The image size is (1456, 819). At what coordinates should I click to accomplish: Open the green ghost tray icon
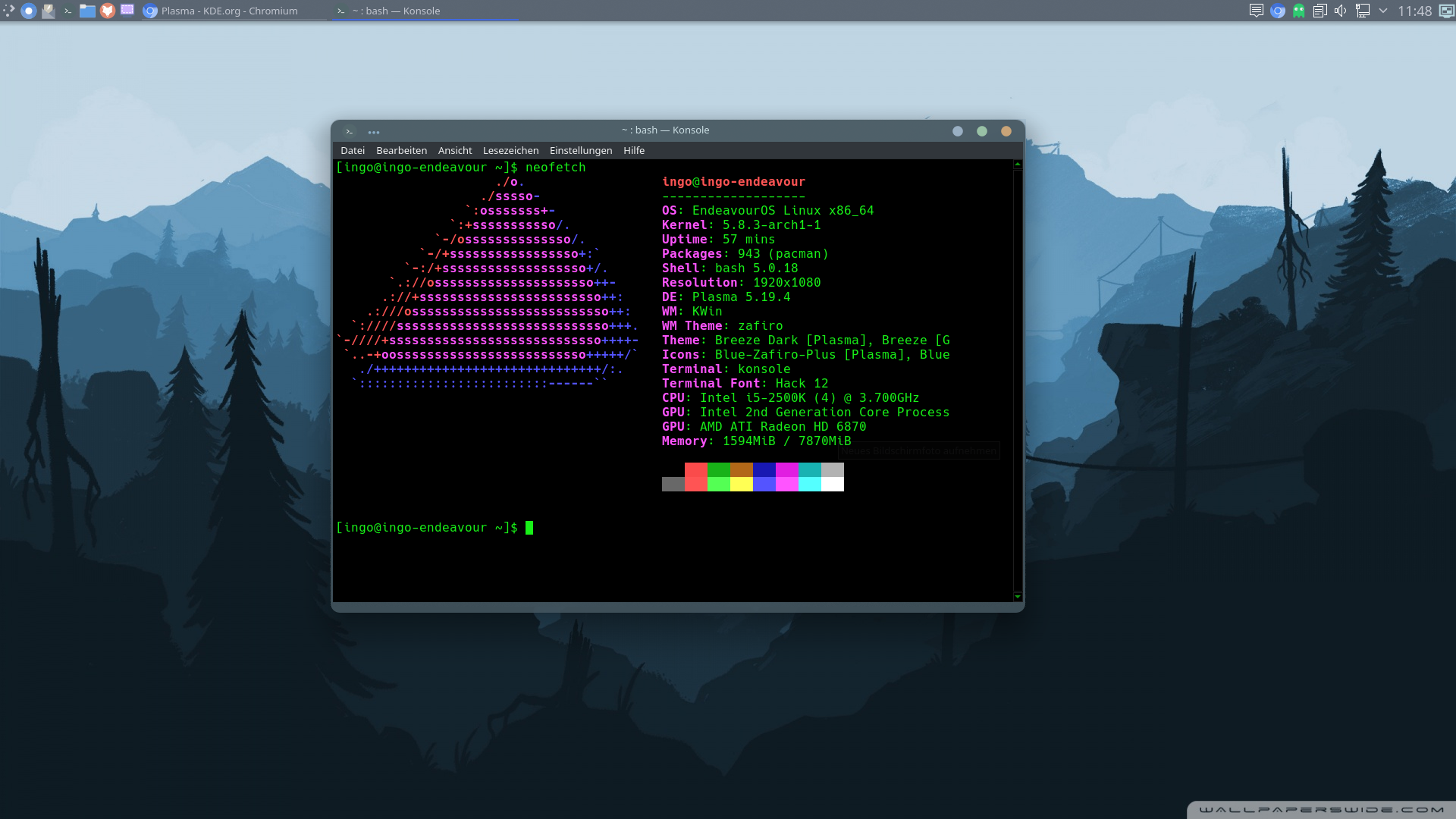1299,11
